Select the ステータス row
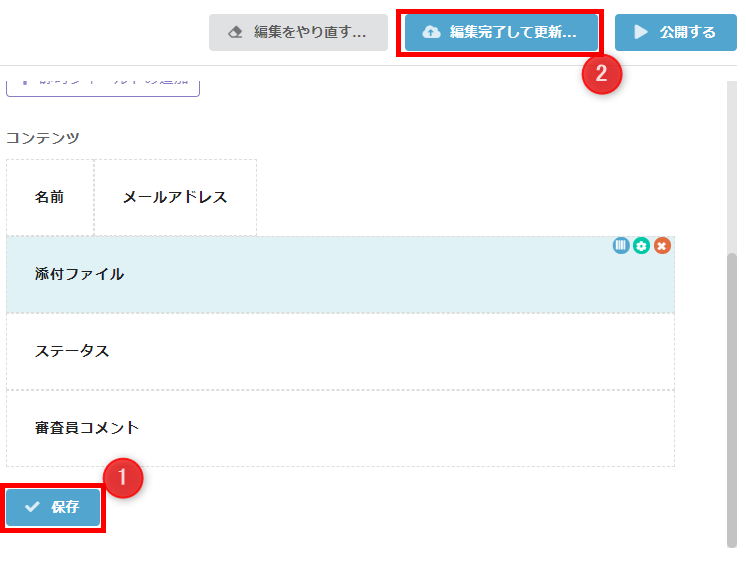The width and height of the screenshot is (746, 561). [340, 352]
